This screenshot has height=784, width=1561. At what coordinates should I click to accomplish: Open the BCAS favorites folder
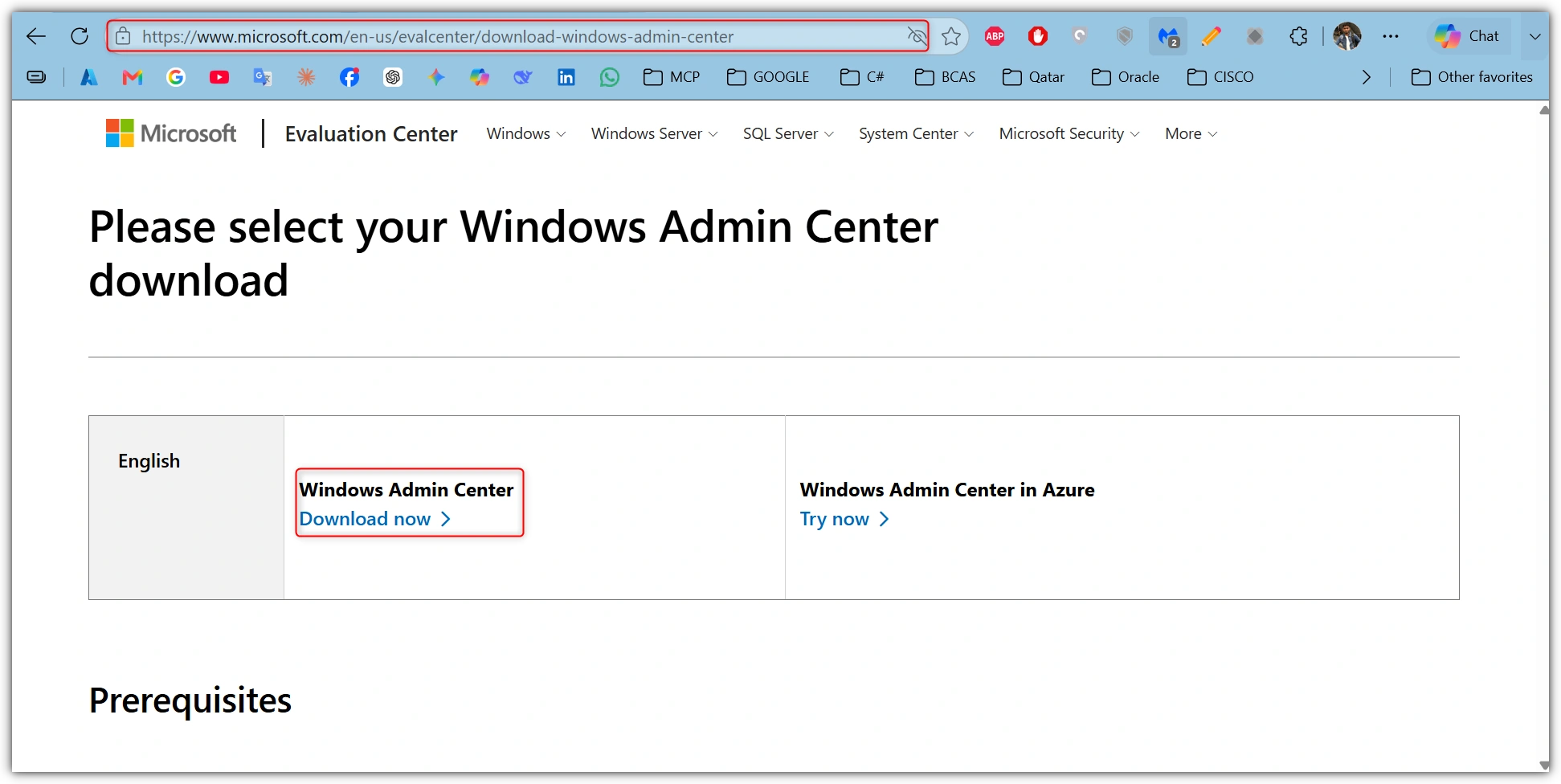[945, 77]
